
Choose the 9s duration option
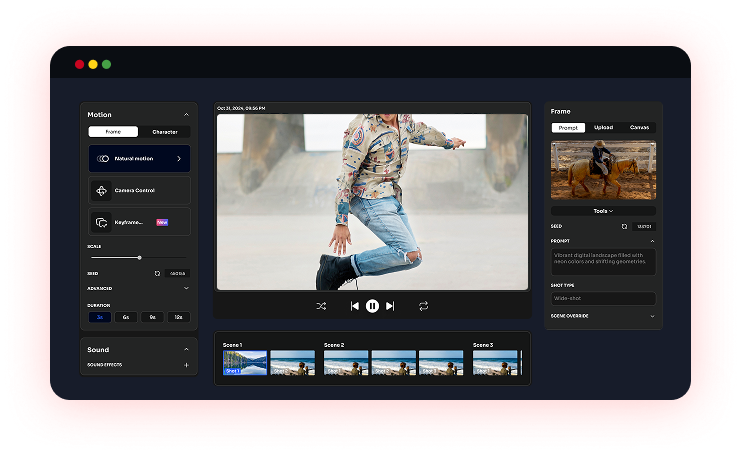tap(152, 317)
